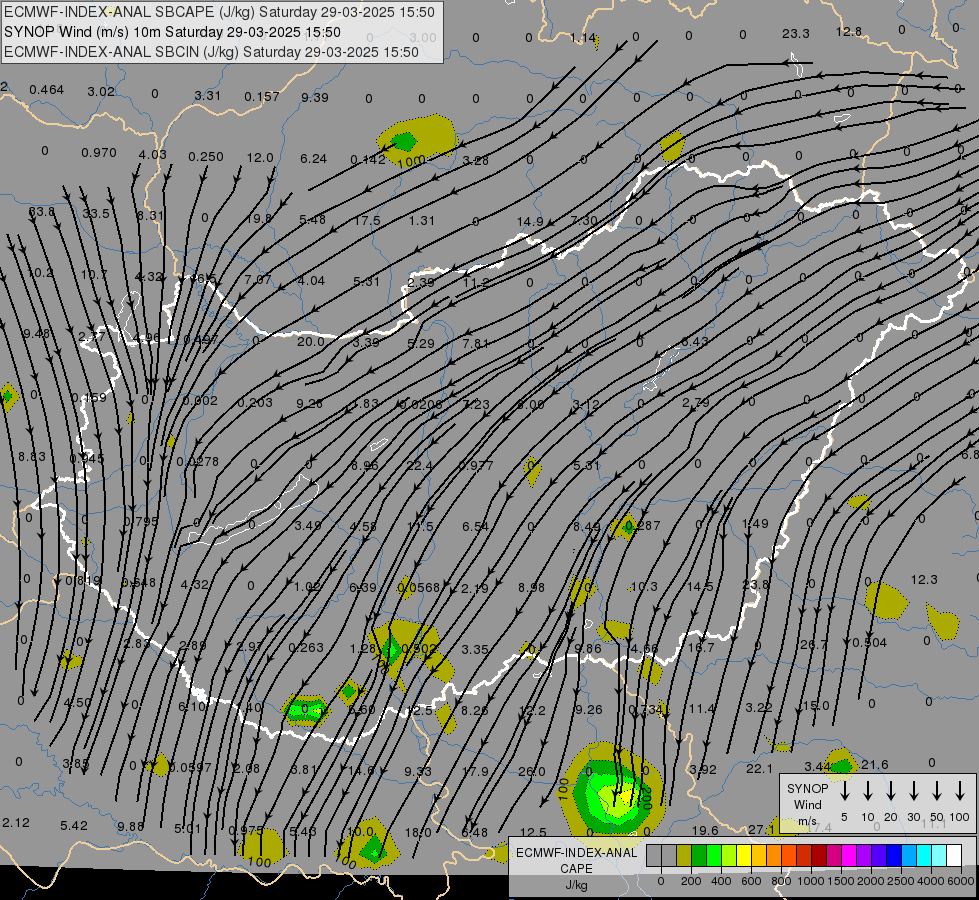Click the 6.24 value on the map
Image resolution: width=979 pixels, height=900 pixels.
coord(313,159)
